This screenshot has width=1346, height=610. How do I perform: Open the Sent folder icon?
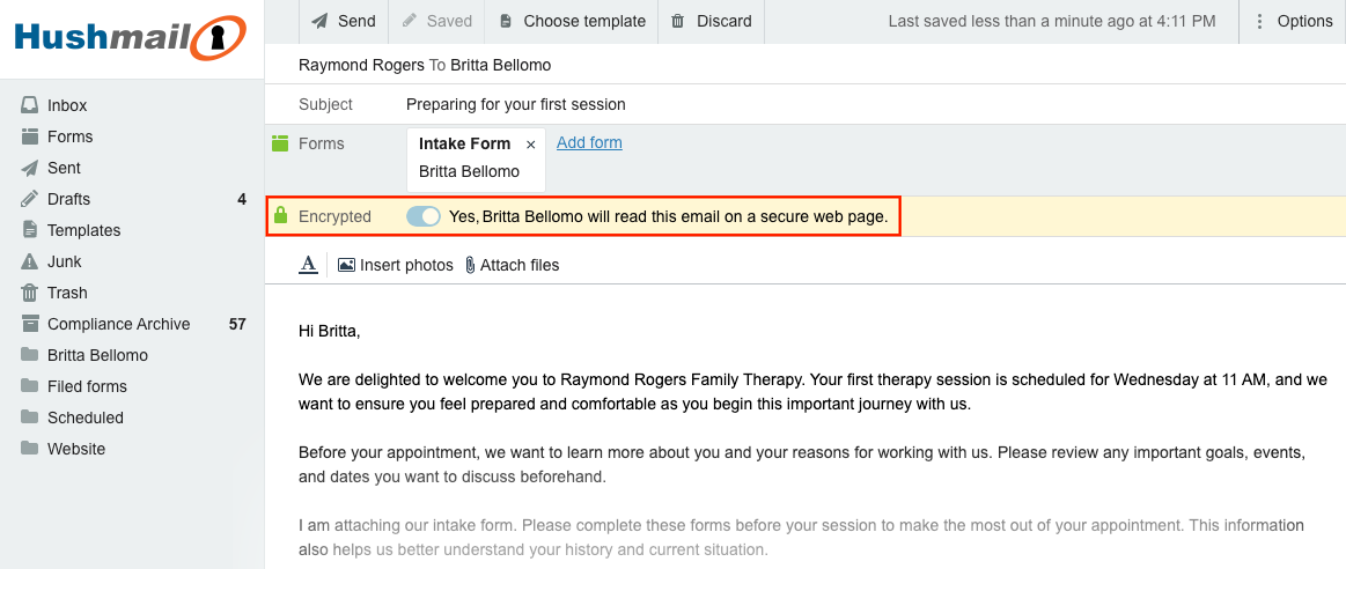coord(31,167)
